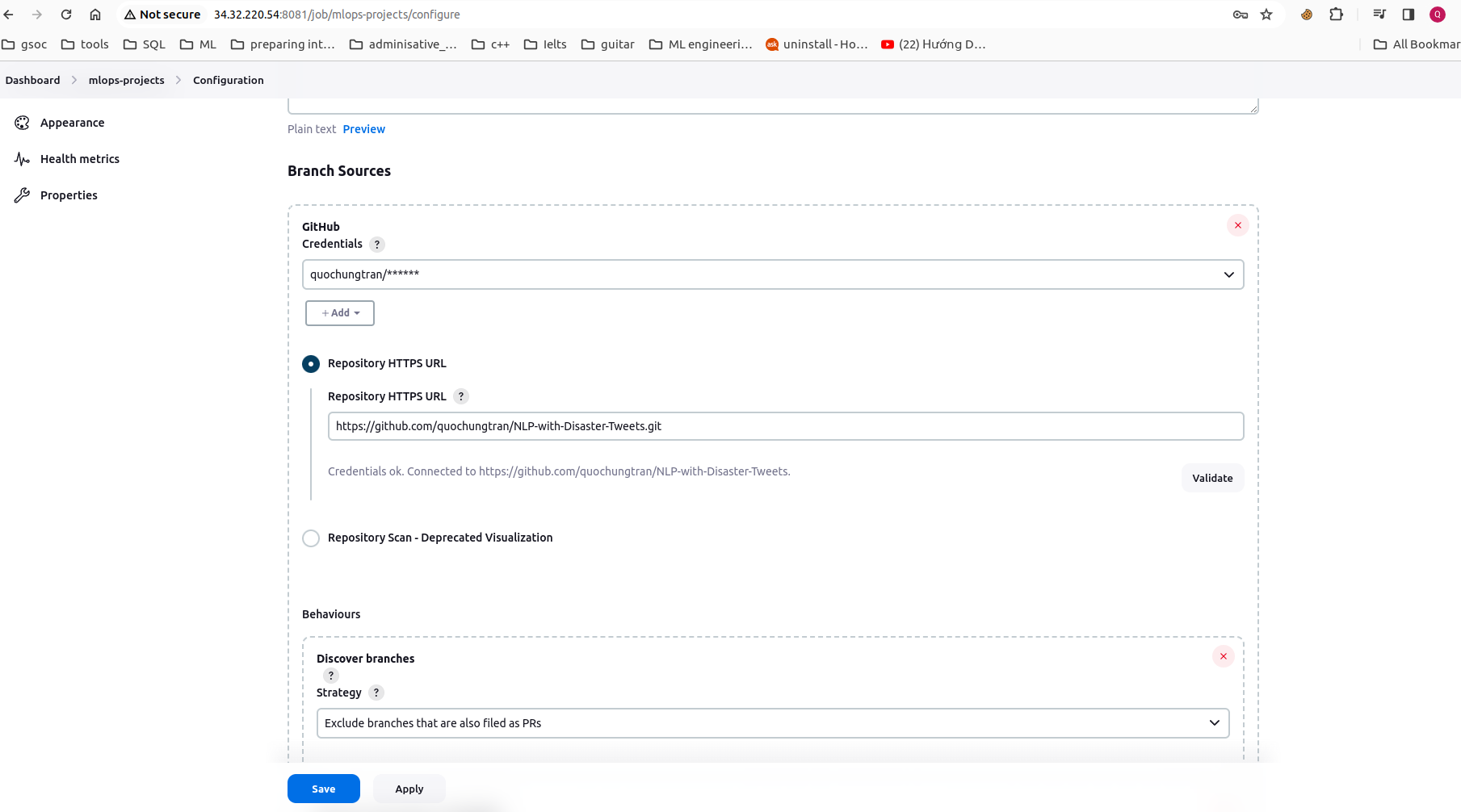
Task: Open the extensions puzzle icon
Action: 1337,15
